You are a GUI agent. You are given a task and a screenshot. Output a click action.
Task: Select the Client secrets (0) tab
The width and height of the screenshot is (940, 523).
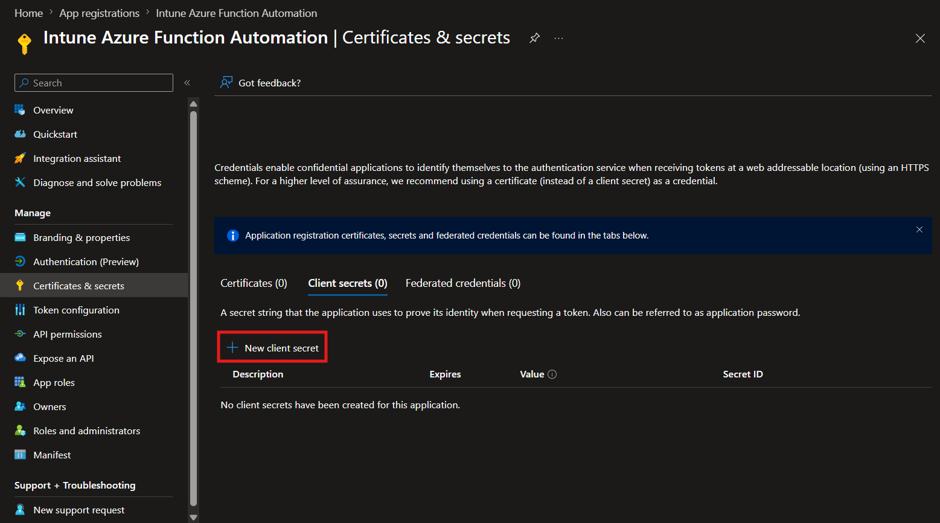(x=348, y=283)
